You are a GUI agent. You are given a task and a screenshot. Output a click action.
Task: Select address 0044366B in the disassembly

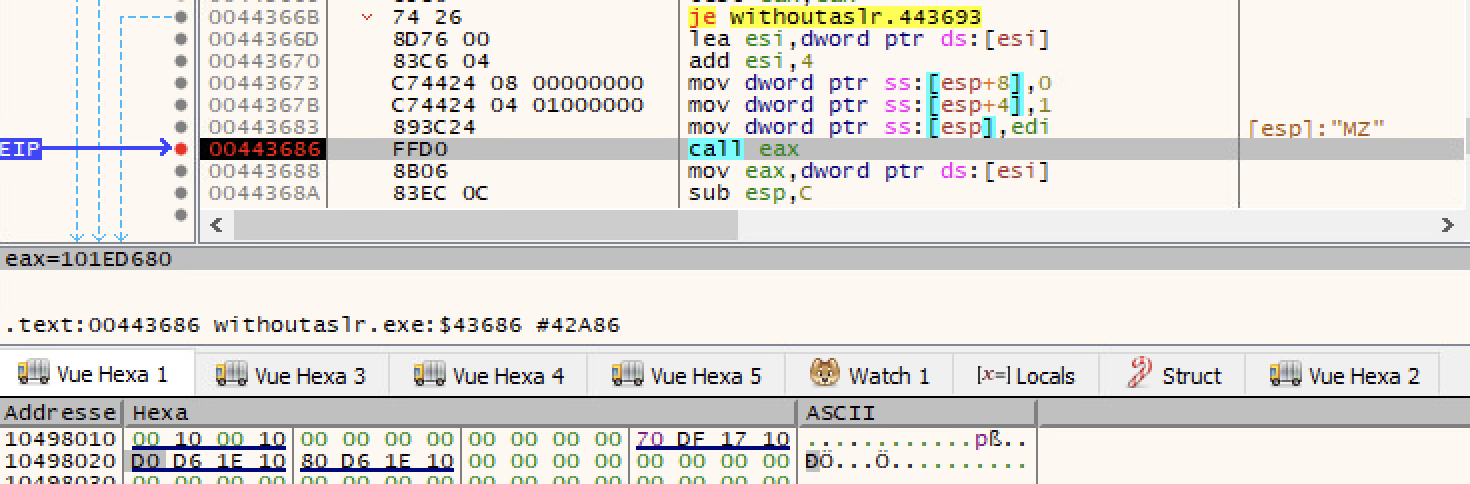point(263,17)
